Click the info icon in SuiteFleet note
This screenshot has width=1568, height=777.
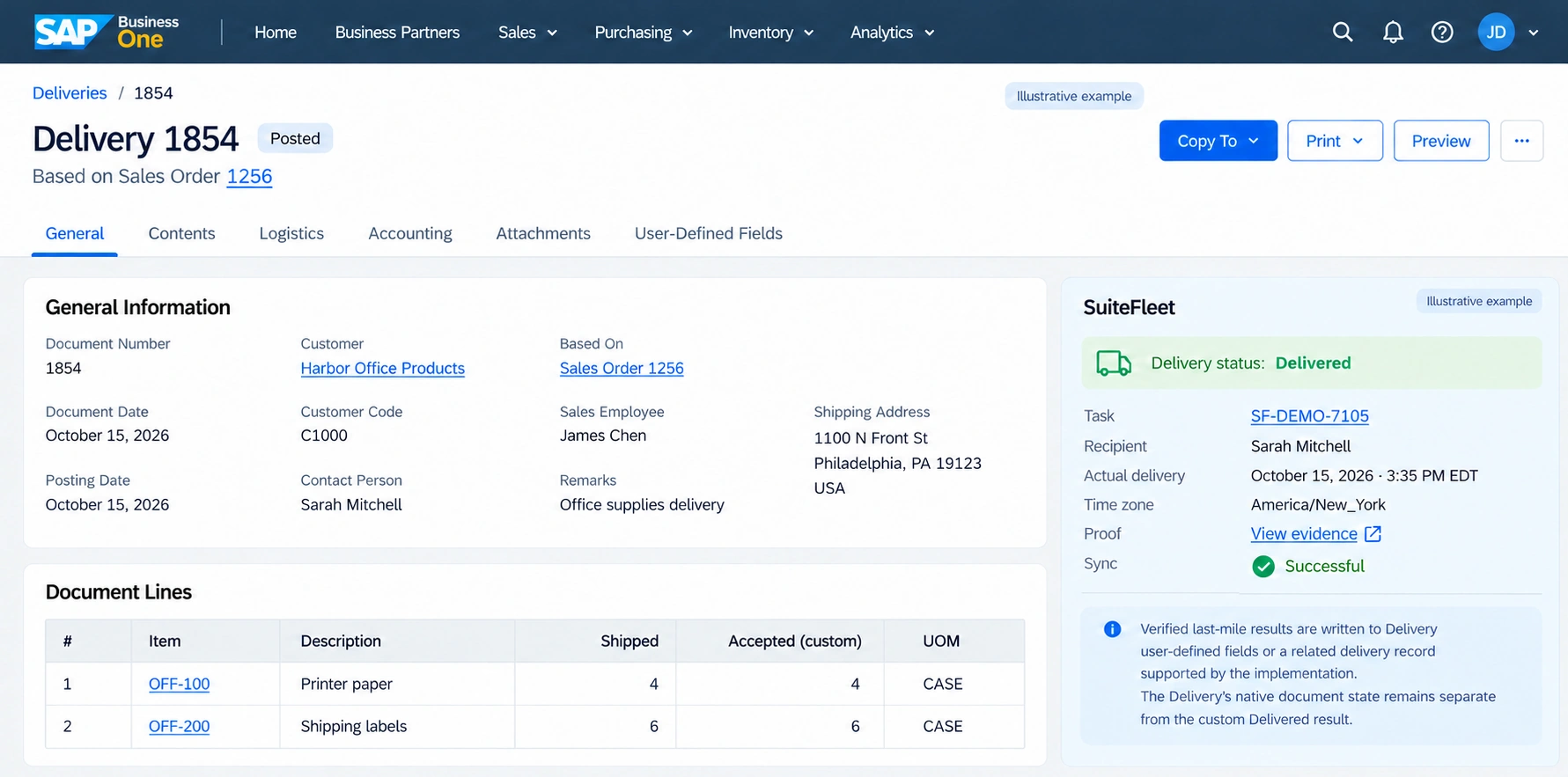1112,629
